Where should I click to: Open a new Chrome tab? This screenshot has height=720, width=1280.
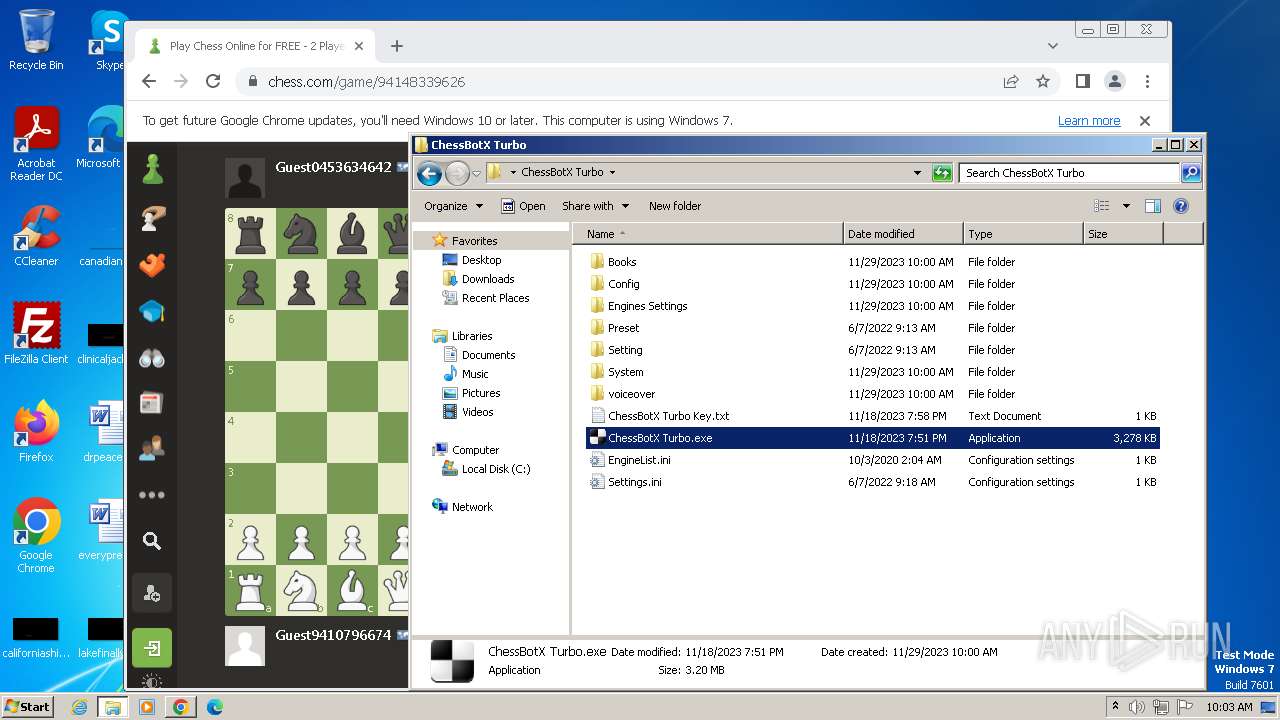tap(397, 46)
